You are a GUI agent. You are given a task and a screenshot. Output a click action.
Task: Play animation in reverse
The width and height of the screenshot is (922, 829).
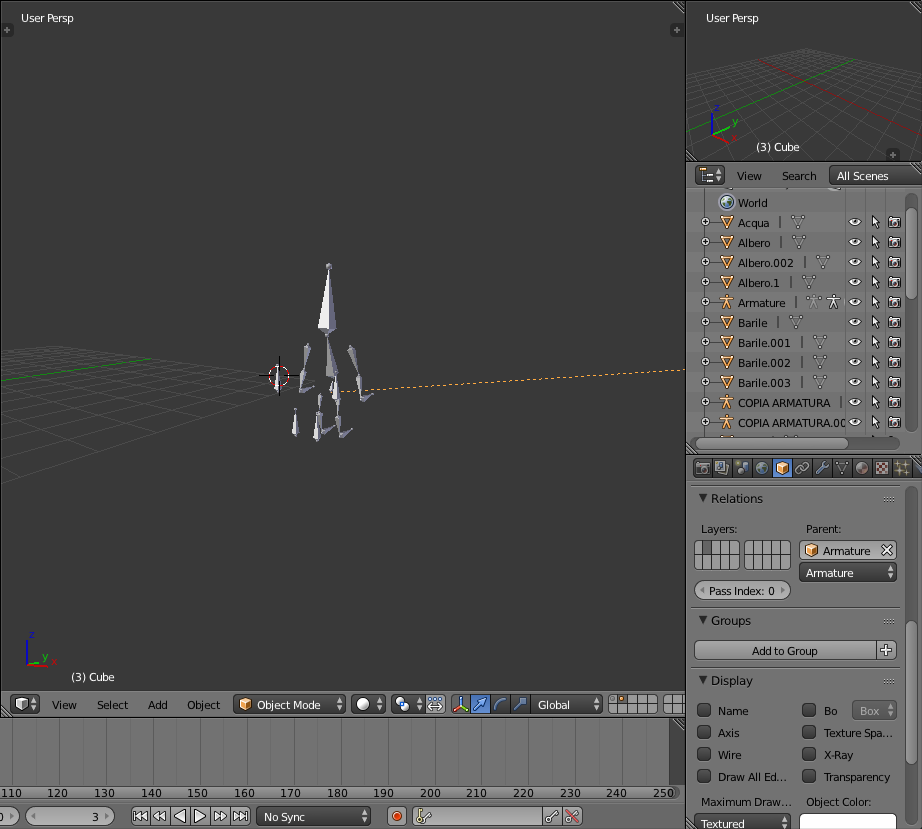click(180, 816)
